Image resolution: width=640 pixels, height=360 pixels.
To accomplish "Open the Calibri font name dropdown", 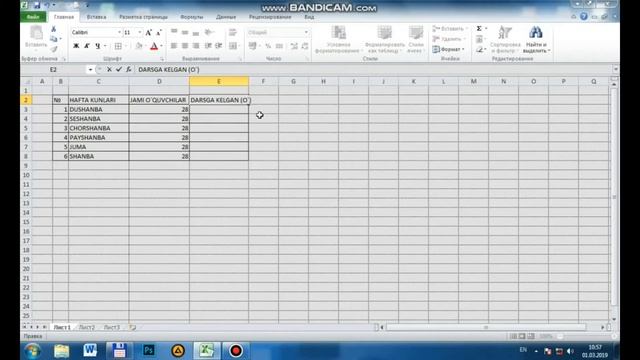I will pyautogui.click(x=119, y=32).
